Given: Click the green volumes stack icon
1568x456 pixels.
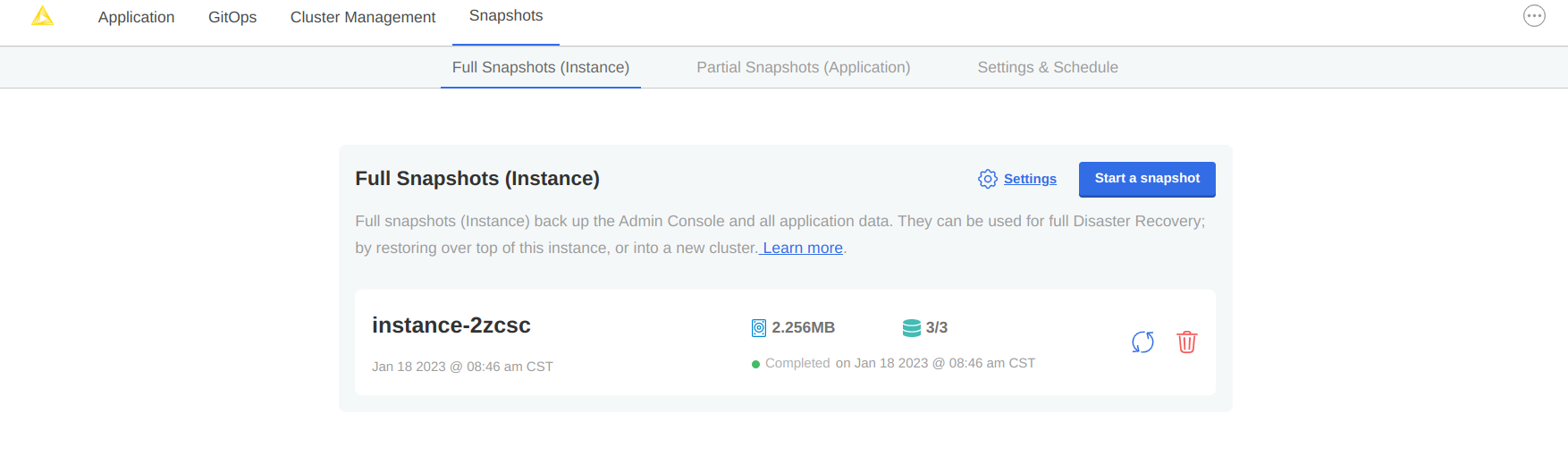Looking at the screenshot, I should click(911, 328).
